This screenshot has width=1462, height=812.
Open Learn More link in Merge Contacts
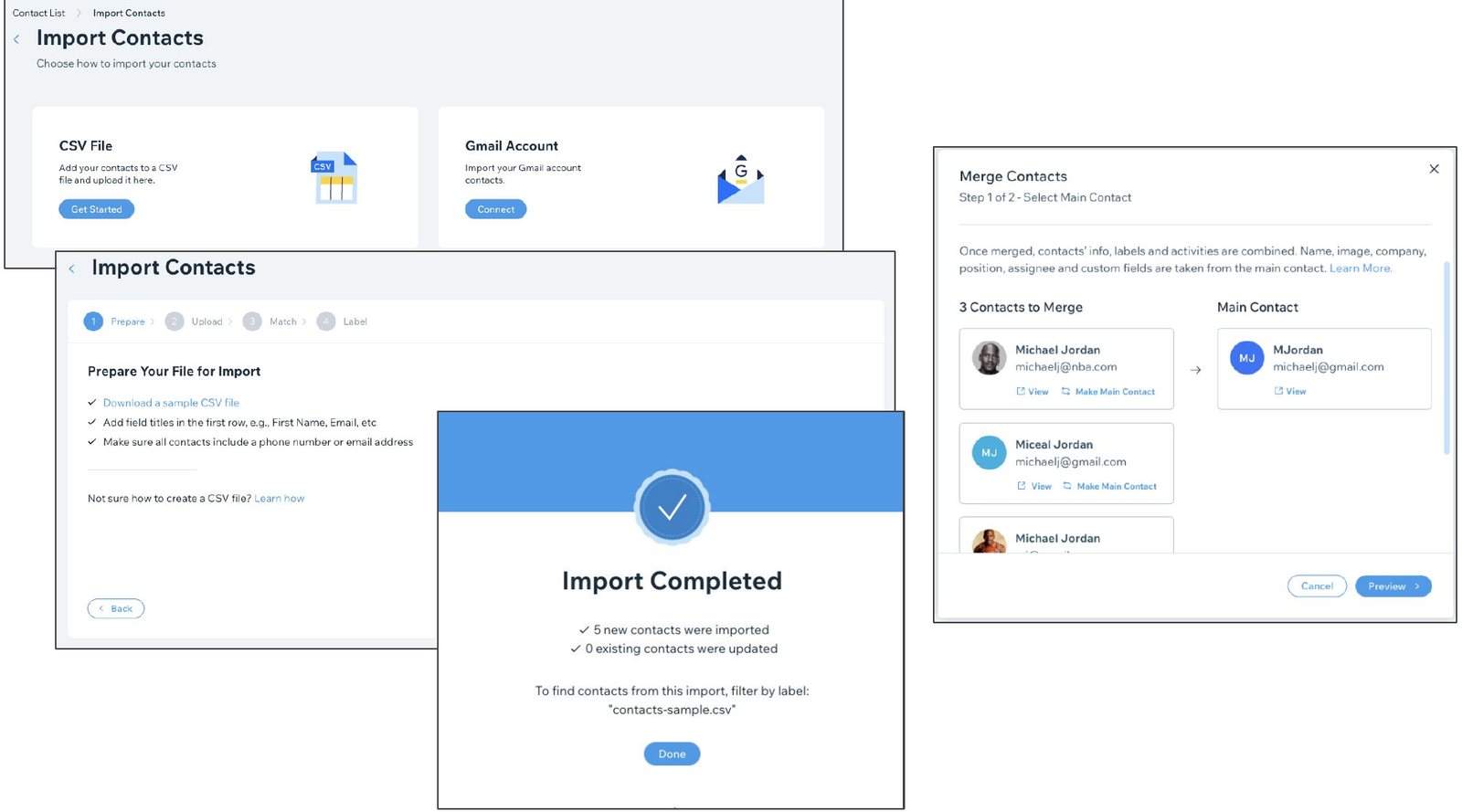point(1360,269)
